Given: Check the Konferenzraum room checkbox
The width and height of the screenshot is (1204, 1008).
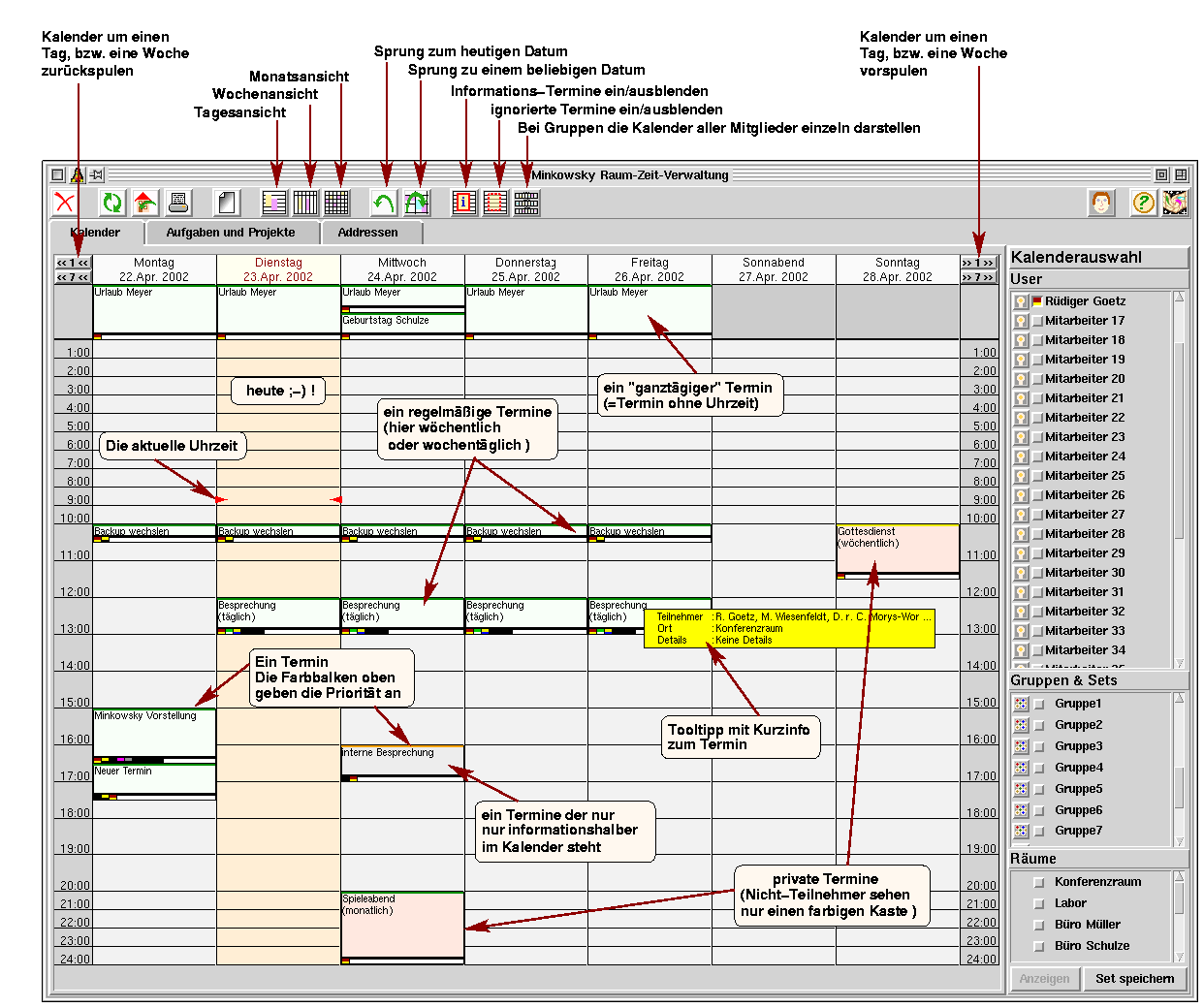Looking at the screenshot, I should pyautogui.click(x=1039, y=882).
